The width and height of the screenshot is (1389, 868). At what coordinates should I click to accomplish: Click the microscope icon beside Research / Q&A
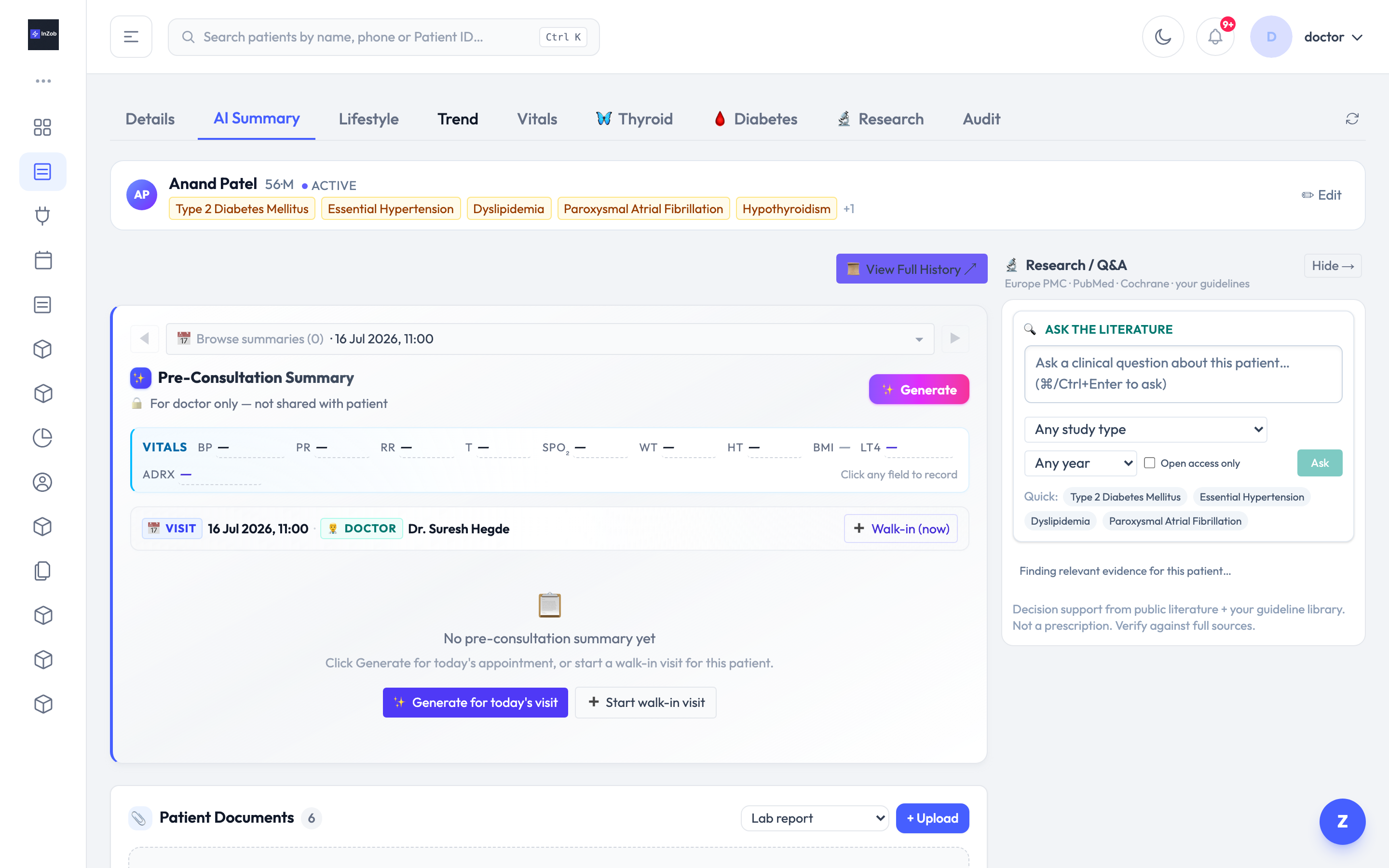coord(1012,265)
